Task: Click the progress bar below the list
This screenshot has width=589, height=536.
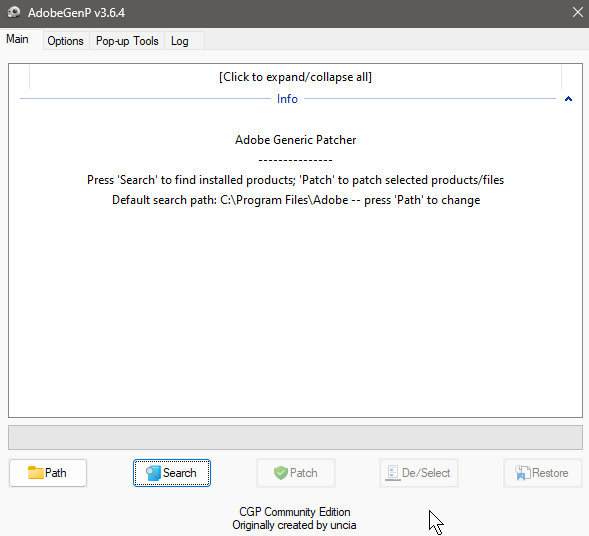Action: 295,438
